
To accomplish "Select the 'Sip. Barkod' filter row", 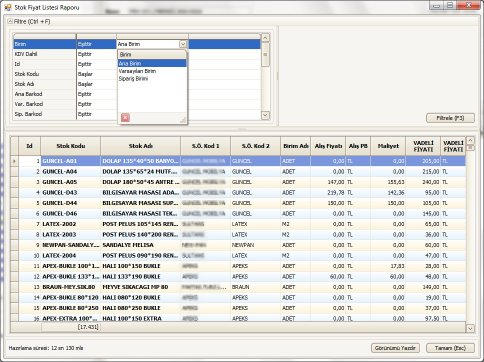I will (x=137, y=114).
